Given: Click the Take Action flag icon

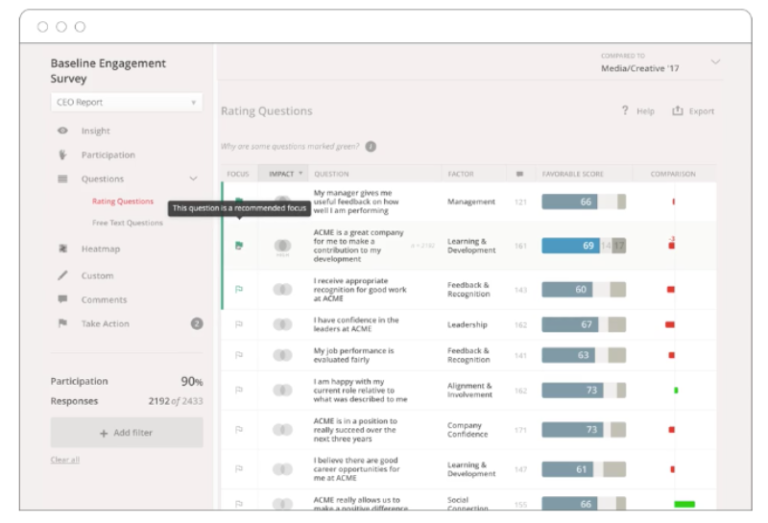Looking at the screenshot, I should [63, 324].
